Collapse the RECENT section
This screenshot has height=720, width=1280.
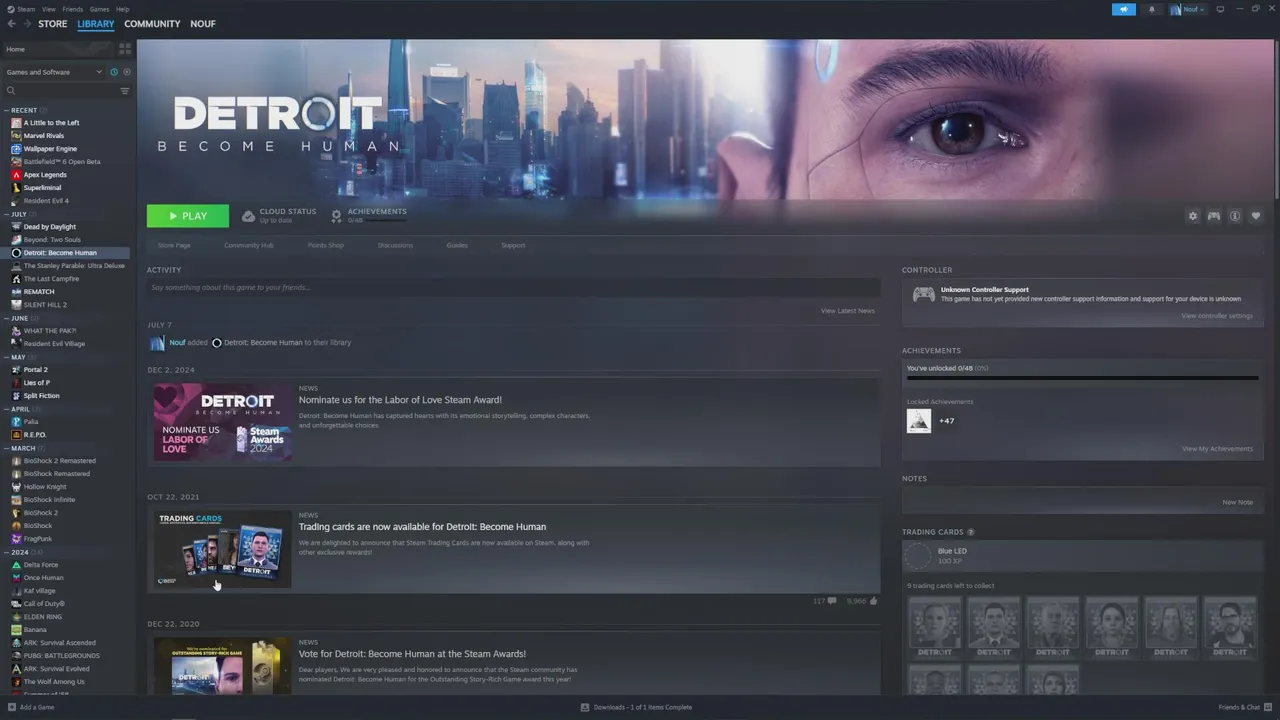6,110
